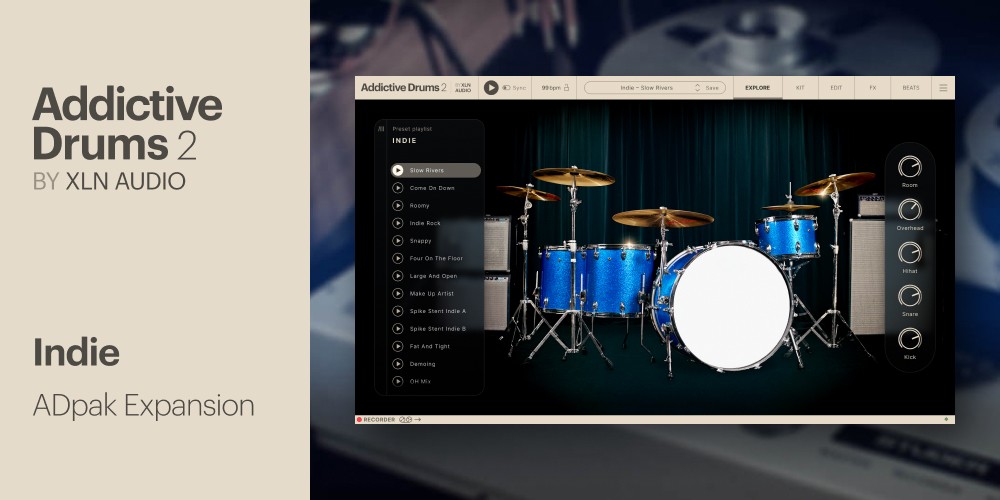The width and height of the screenshot is (1000, 500).
Task: Play the Fat And Tight preview
Action: [x=397, y=346]
